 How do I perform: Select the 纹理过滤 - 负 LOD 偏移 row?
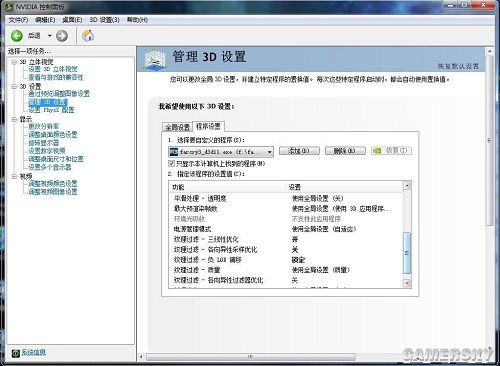click(x=286, y=260)
